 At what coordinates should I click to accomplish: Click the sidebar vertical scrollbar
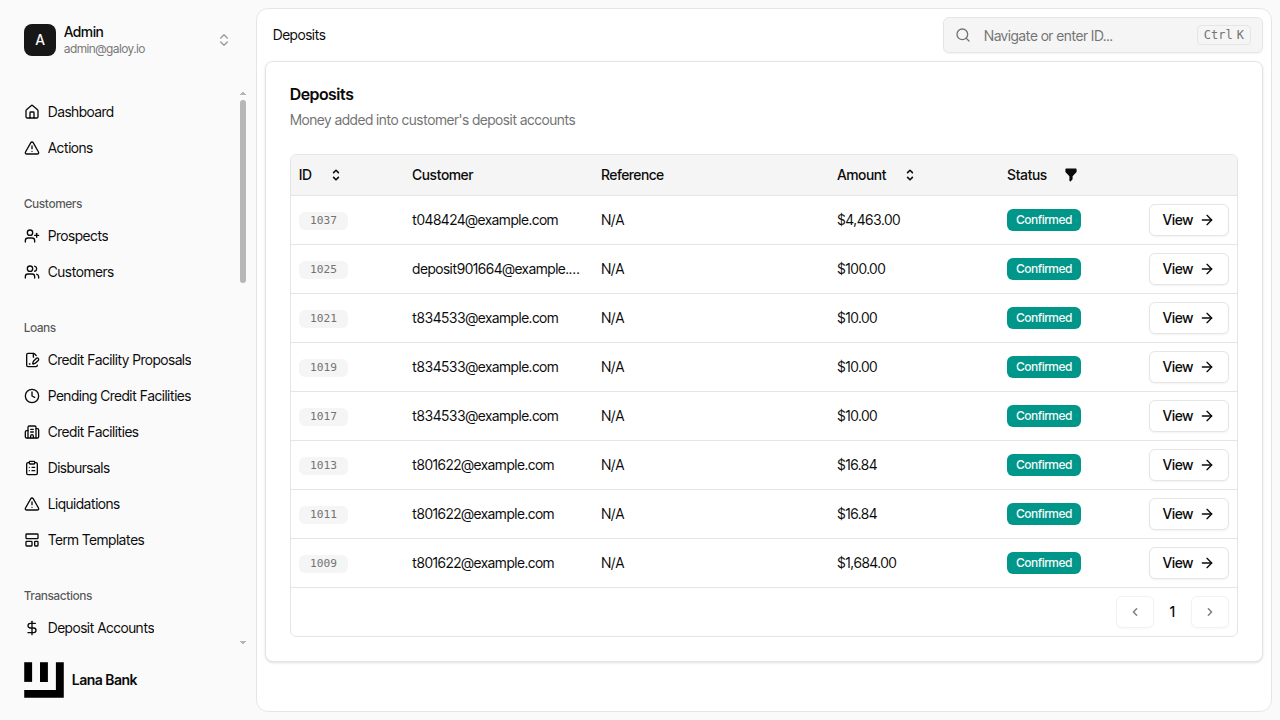[x=242, y=190]
